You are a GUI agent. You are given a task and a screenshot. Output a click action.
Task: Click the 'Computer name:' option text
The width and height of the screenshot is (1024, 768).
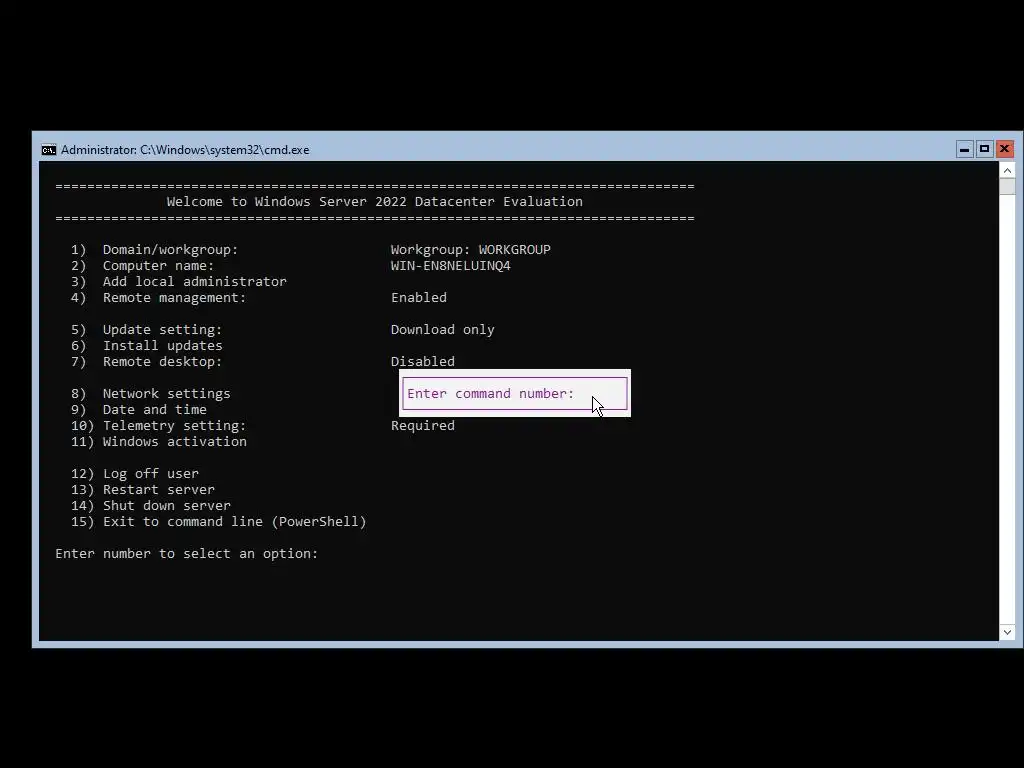[158, 266]
